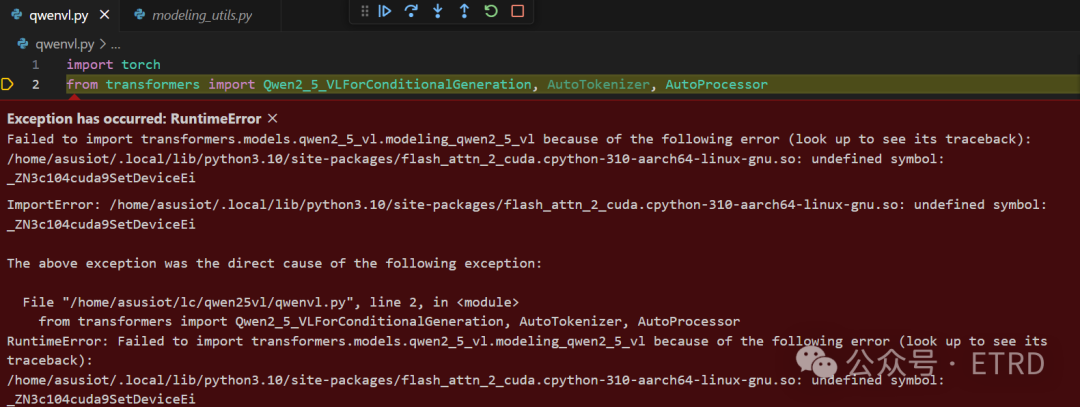This screenshot has height=407, width=1080.
Task: Click AutoTokenizer in the highlighted line
Action: click(x=598, y=85)
